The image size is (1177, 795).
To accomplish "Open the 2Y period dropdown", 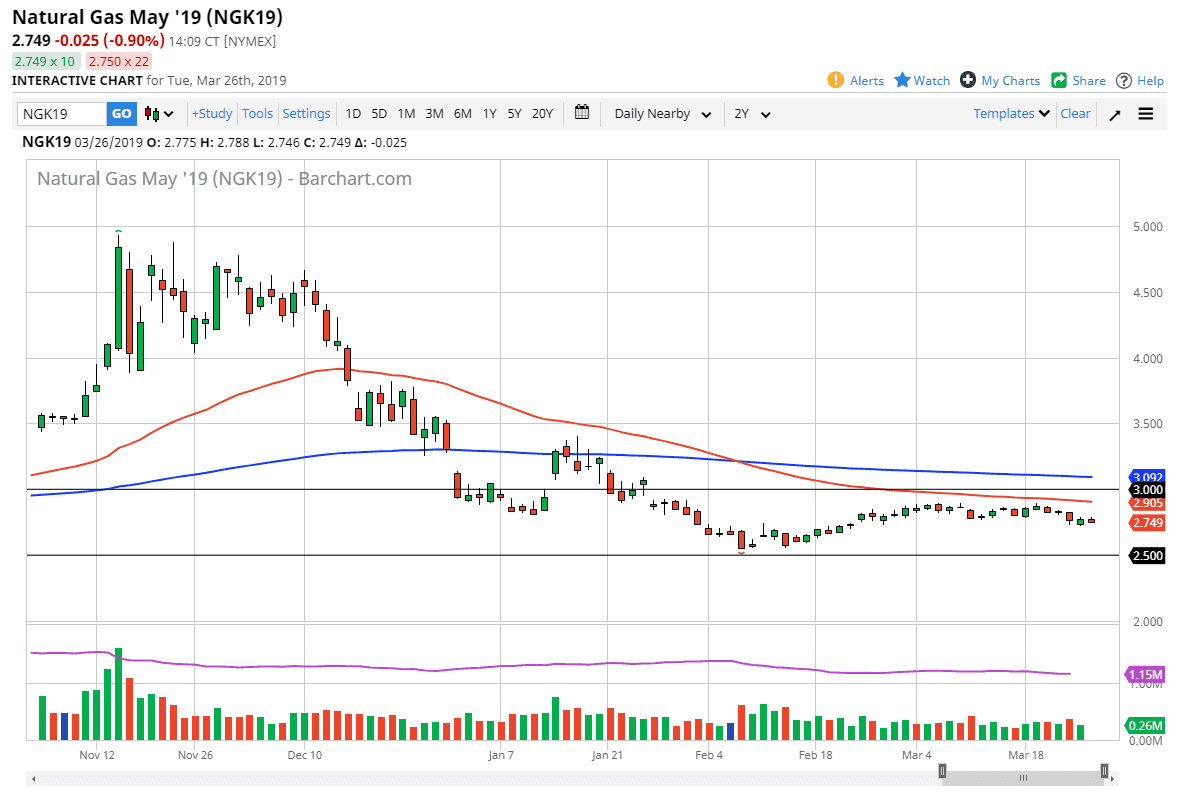I will pyautogui.click(x=753, y=114).
